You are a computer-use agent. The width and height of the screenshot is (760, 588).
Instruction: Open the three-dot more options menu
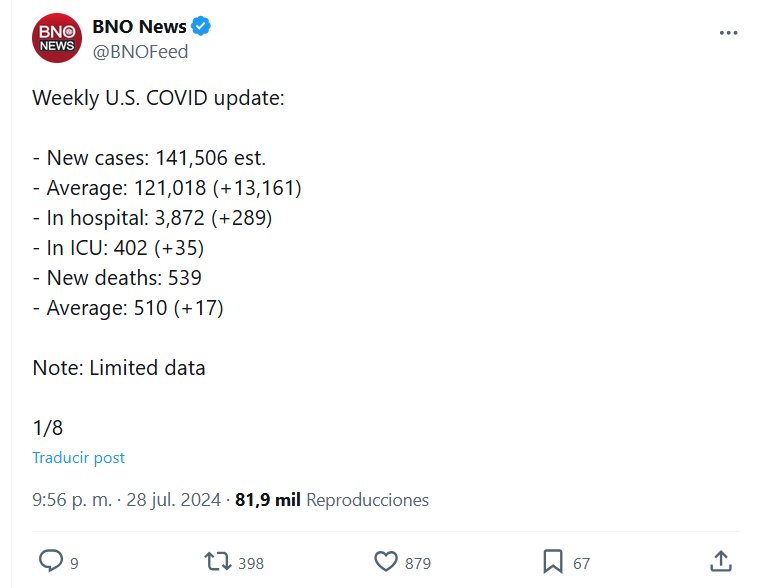coord(728,33)
